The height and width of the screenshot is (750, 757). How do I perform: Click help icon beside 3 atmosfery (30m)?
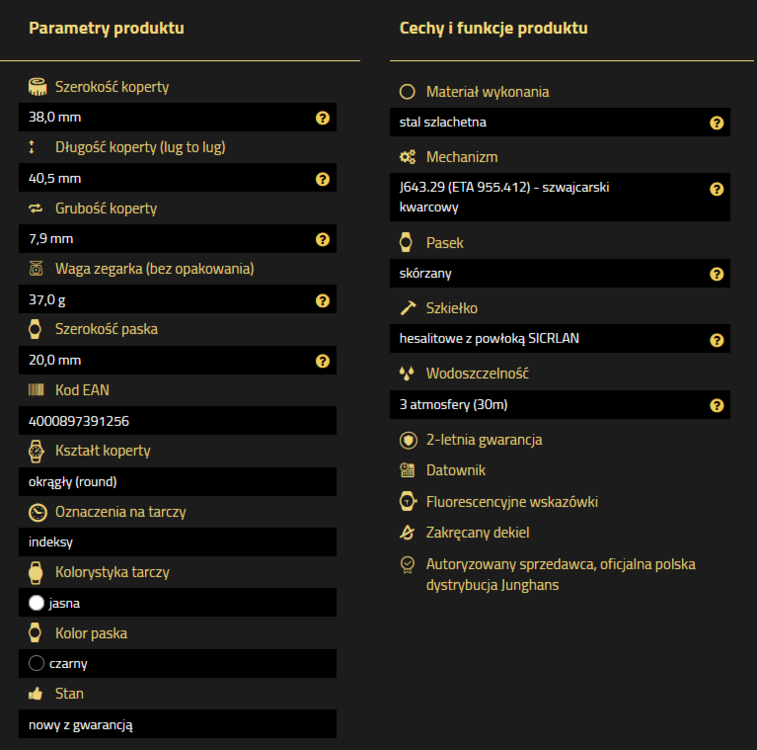716,405
